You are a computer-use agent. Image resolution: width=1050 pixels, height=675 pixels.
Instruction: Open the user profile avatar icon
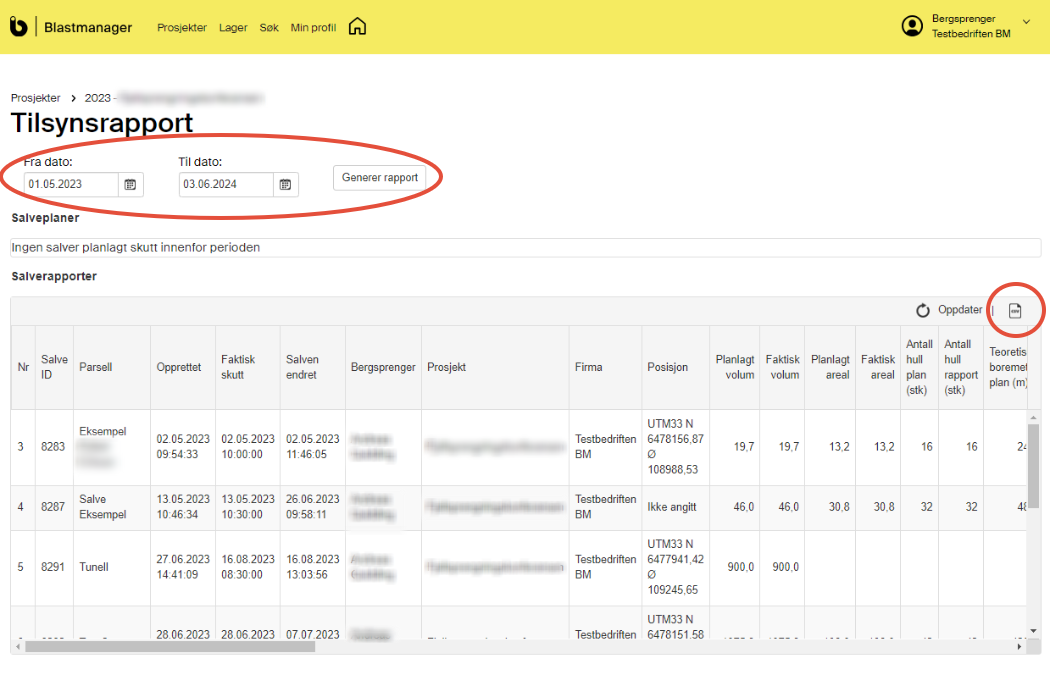pyautogui.click(x=912, y=26)
